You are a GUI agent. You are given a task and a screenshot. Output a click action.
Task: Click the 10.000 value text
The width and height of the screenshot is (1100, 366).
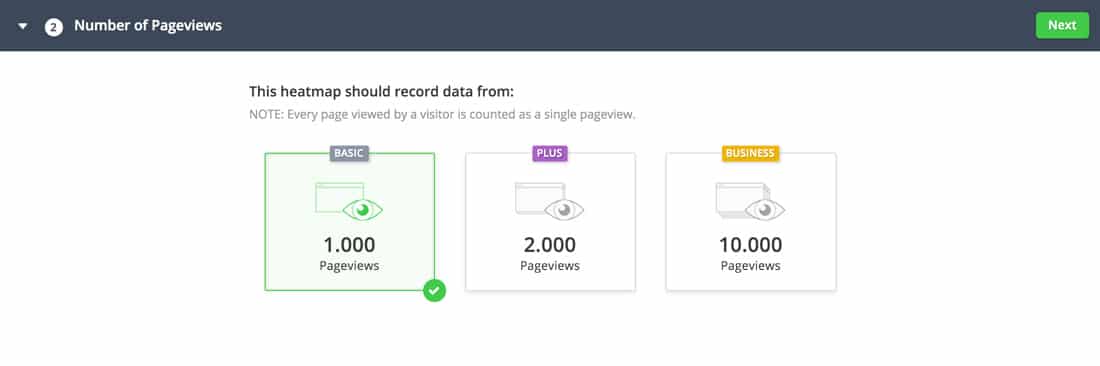(x=751, y=245)
